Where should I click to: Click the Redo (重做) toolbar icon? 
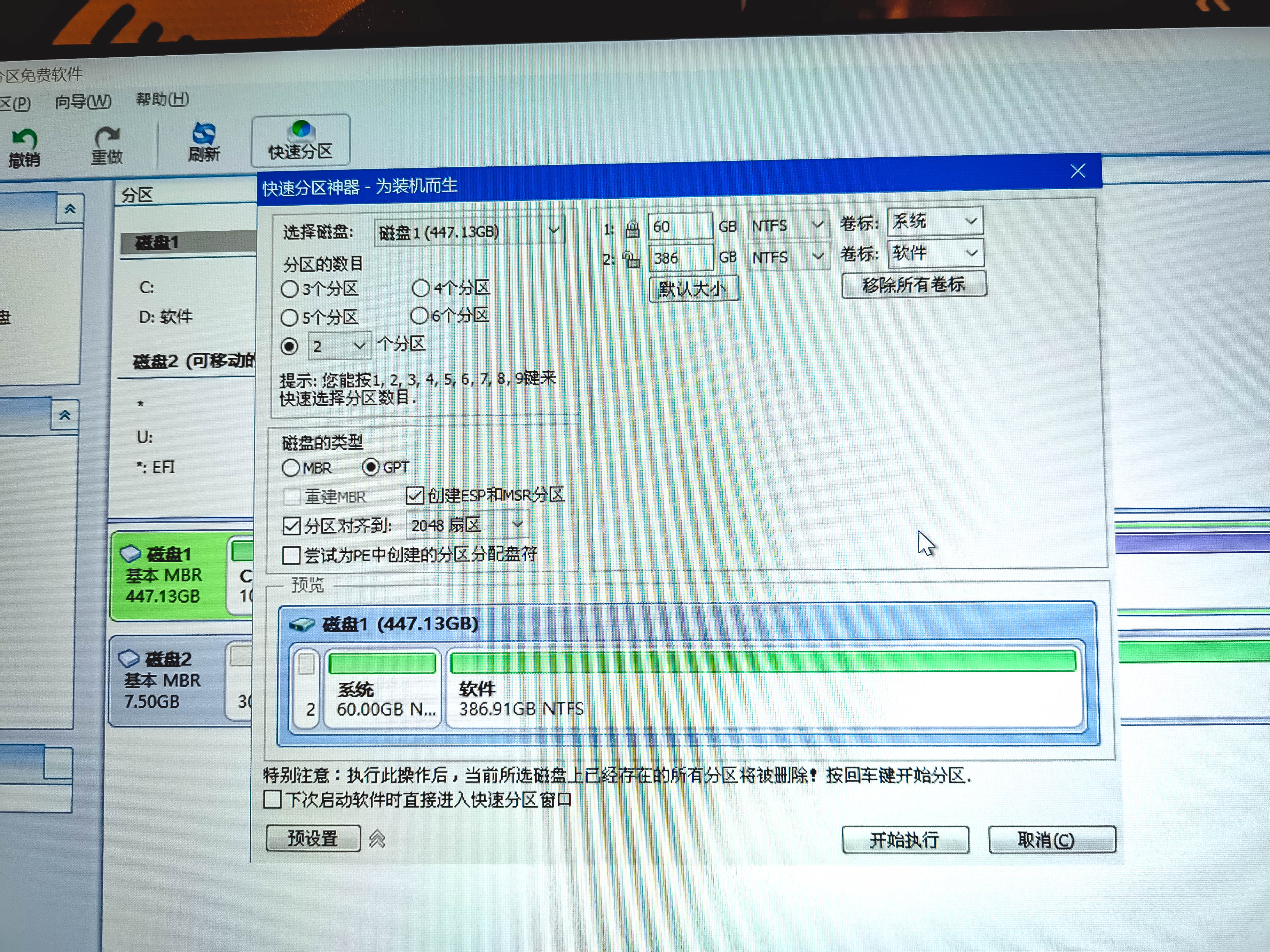coord(107,141)
